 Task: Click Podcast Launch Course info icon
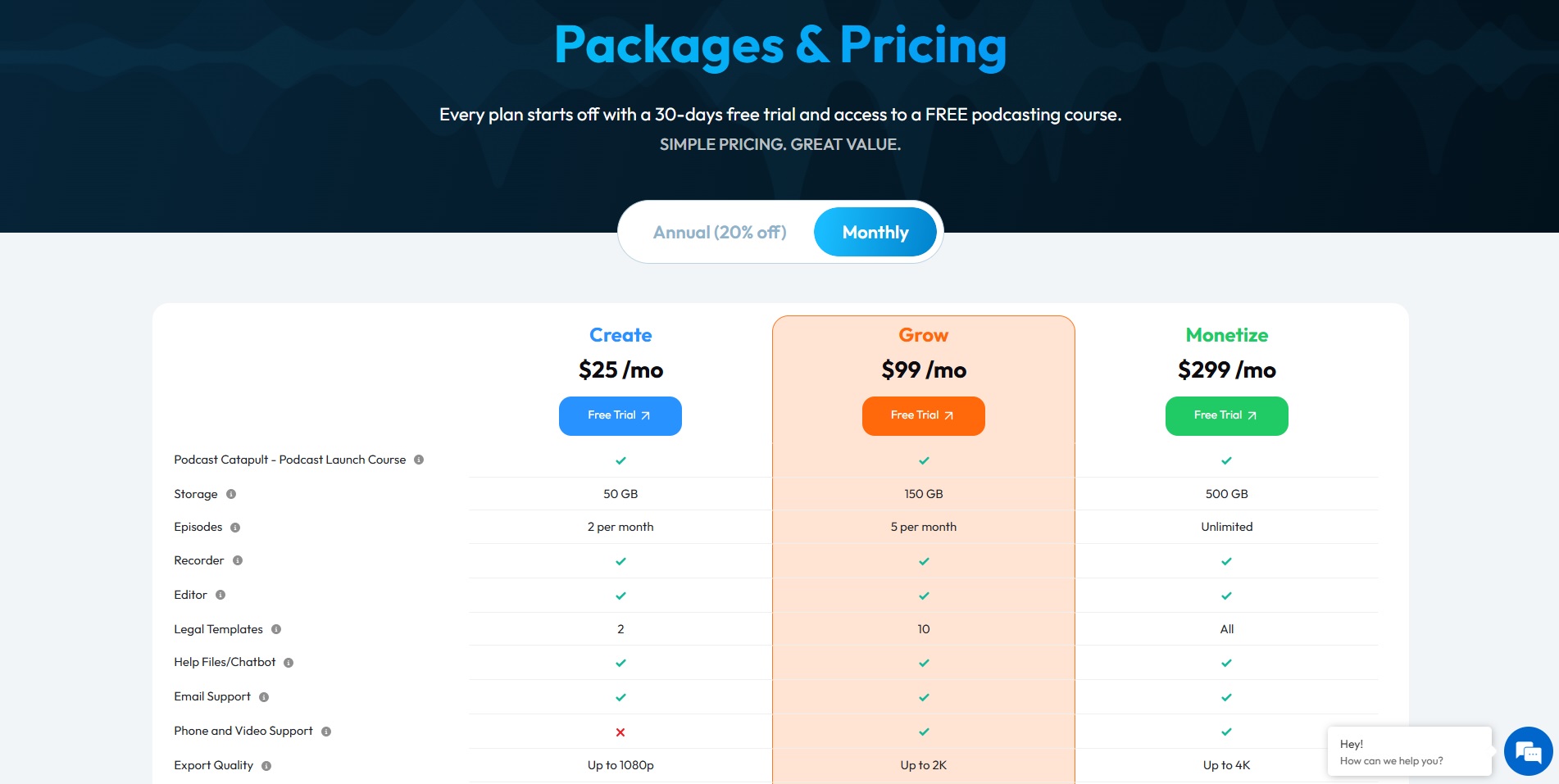click(419, 460)
